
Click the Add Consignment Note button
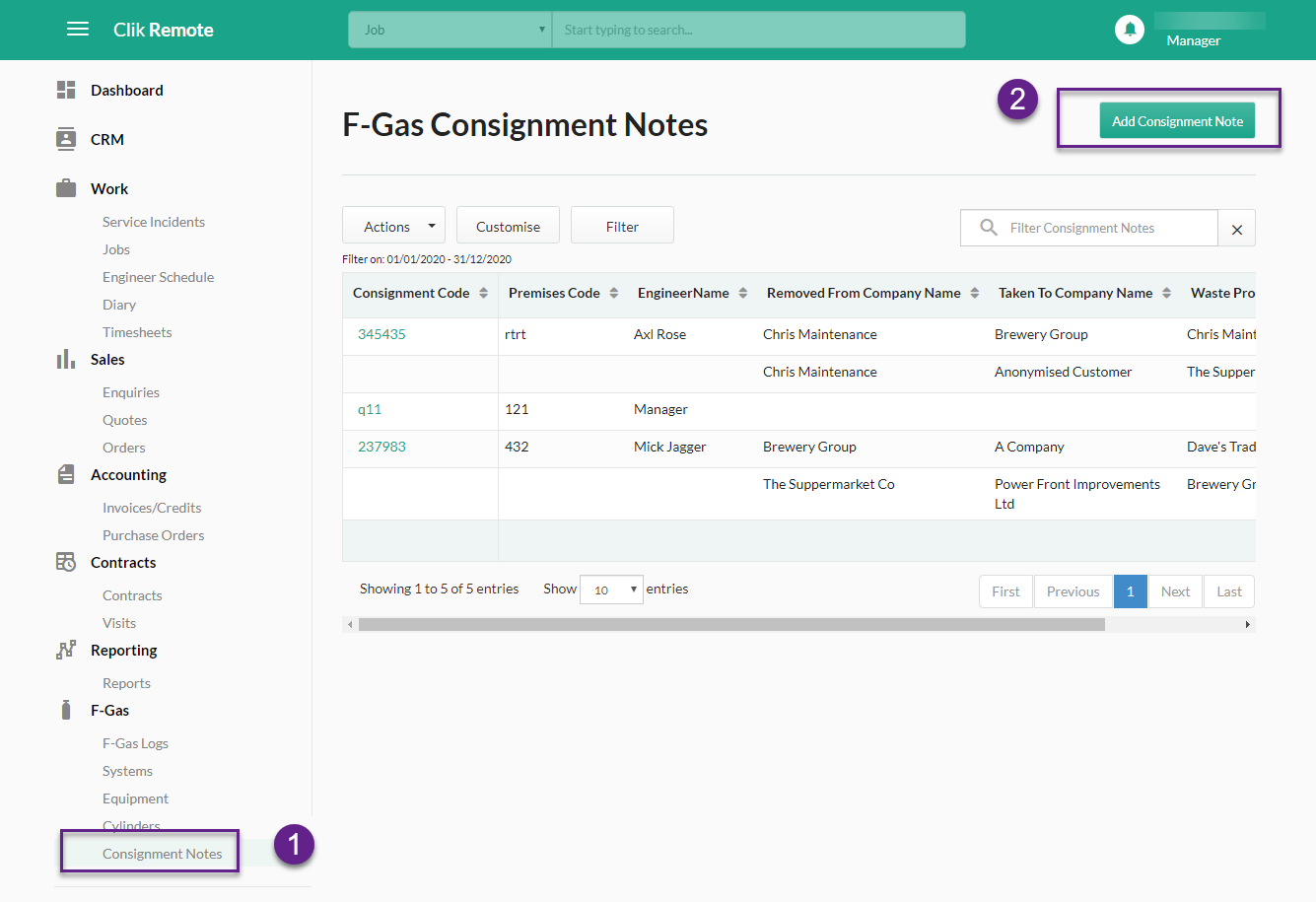(x=1176, y=120)
